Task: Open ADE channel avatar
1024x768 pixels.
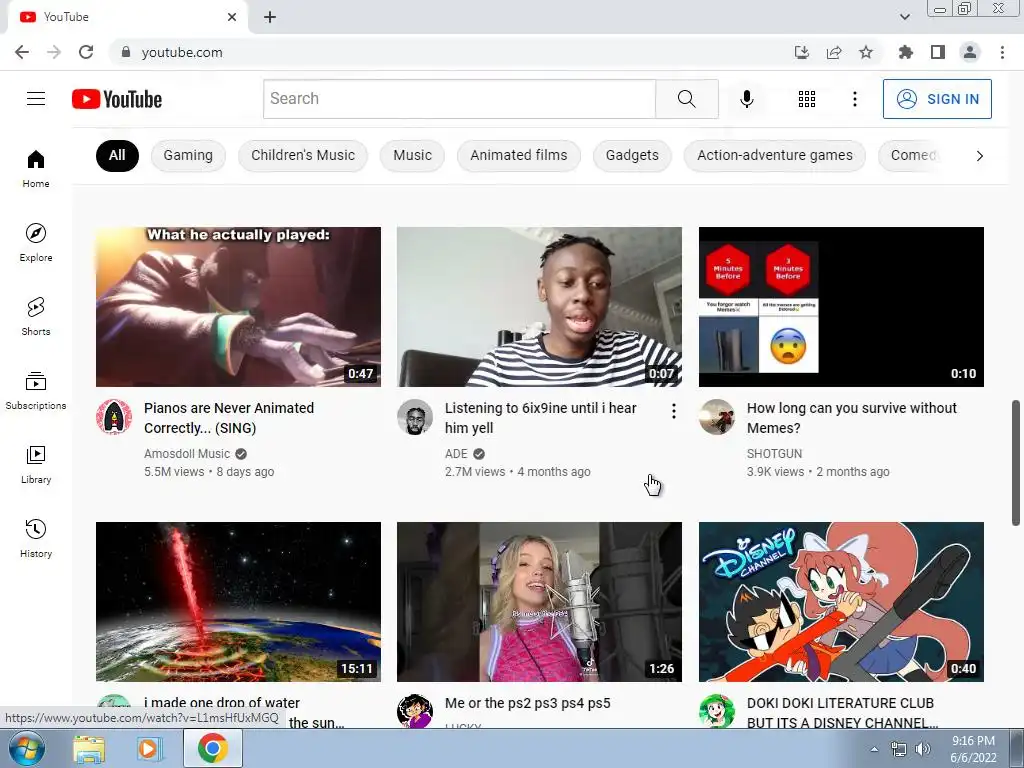Action: coord(415,417)
